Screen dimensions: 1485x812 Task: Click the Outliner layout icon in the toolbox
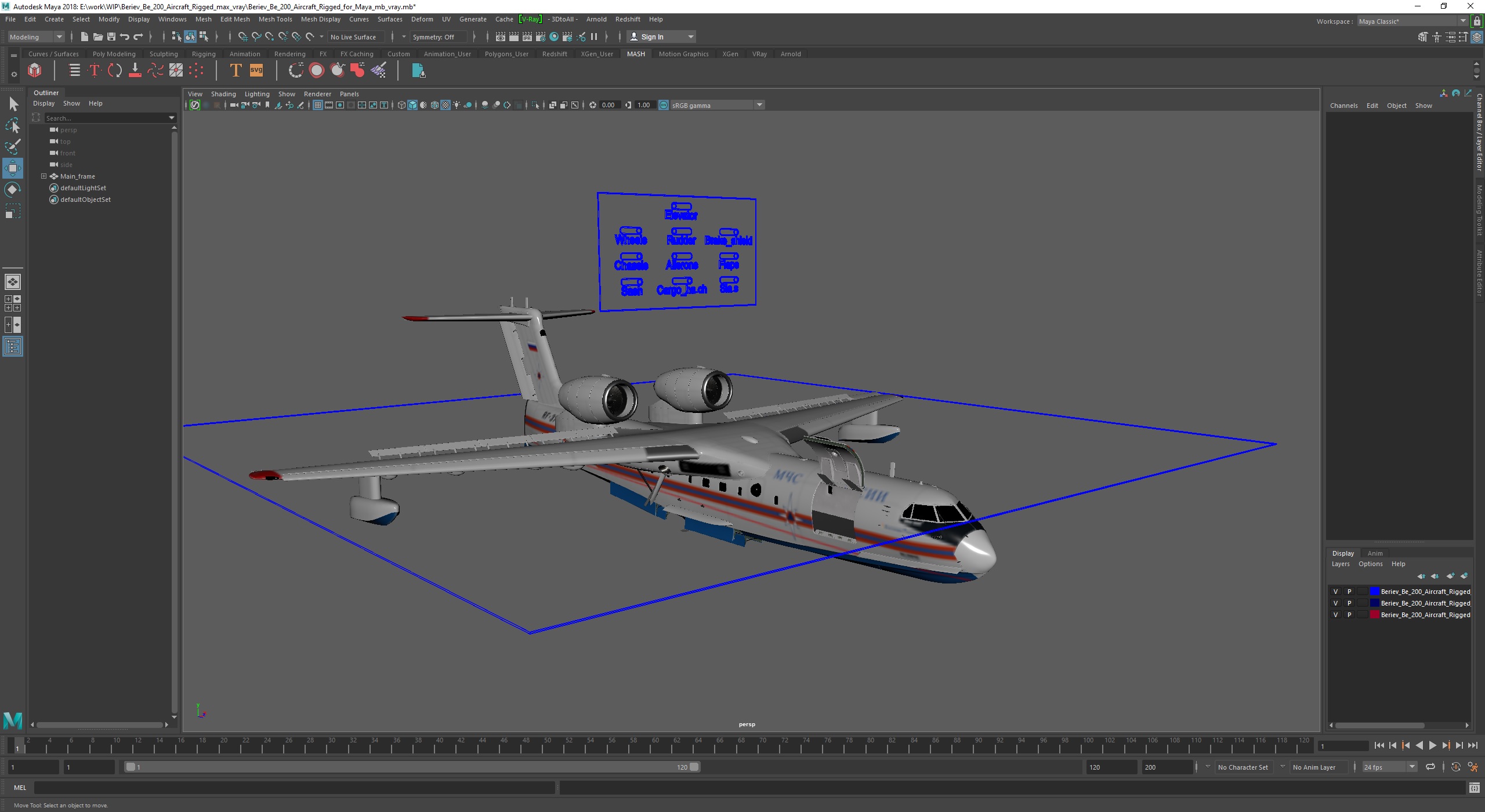click(x=13, y=347)
